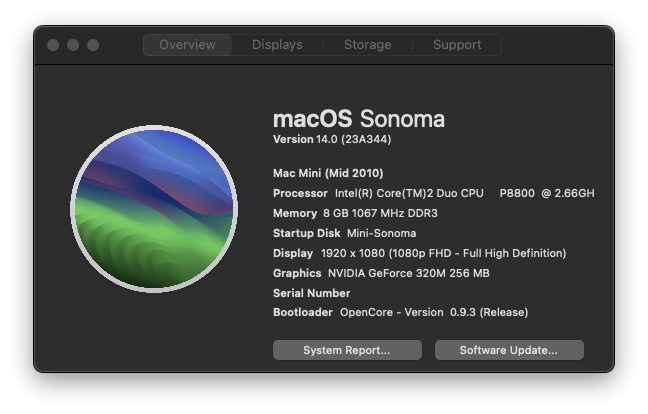Screen dimensions: 648x414
Task: Click the Startup Disk Mini-Sonoma entry
Action: click(344, 233)
